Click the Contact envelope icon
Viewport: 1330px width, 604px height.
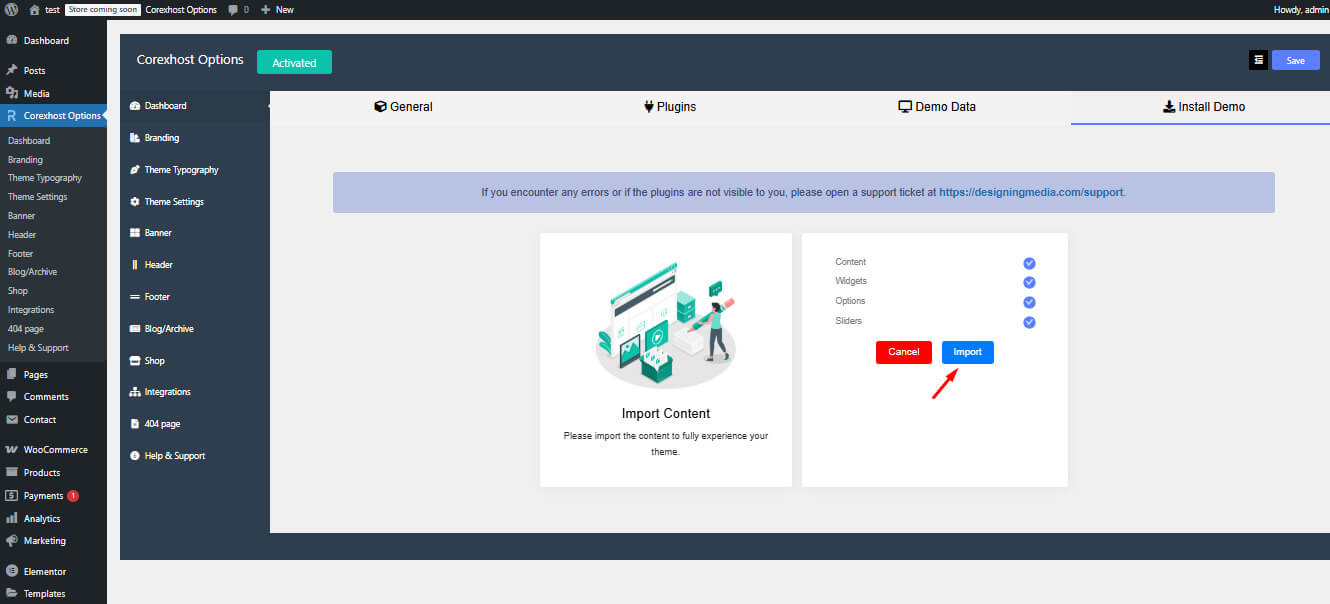[x=12, y=420]
